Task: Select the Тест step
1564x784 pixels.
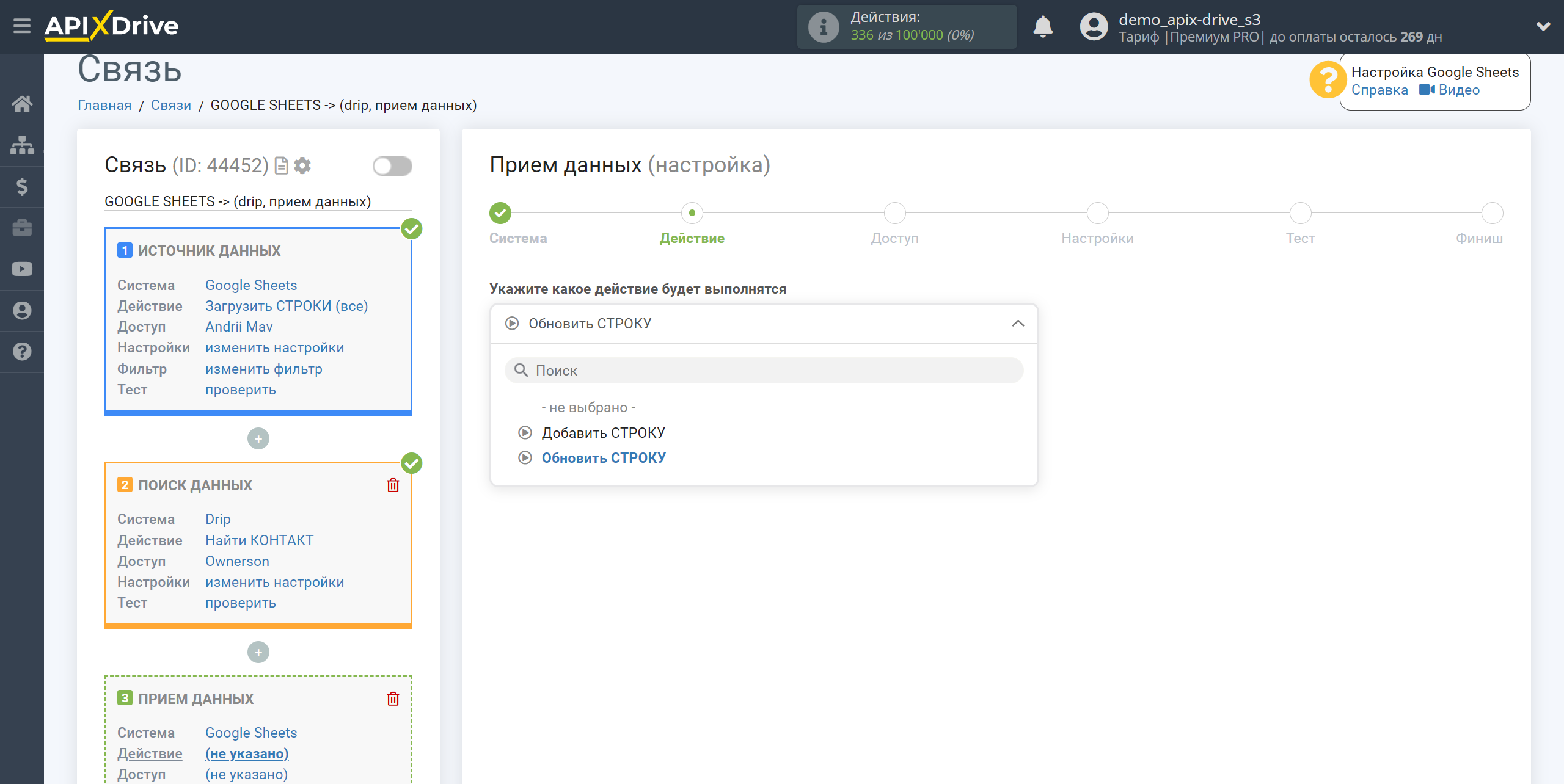Action: click(1301, 213)
